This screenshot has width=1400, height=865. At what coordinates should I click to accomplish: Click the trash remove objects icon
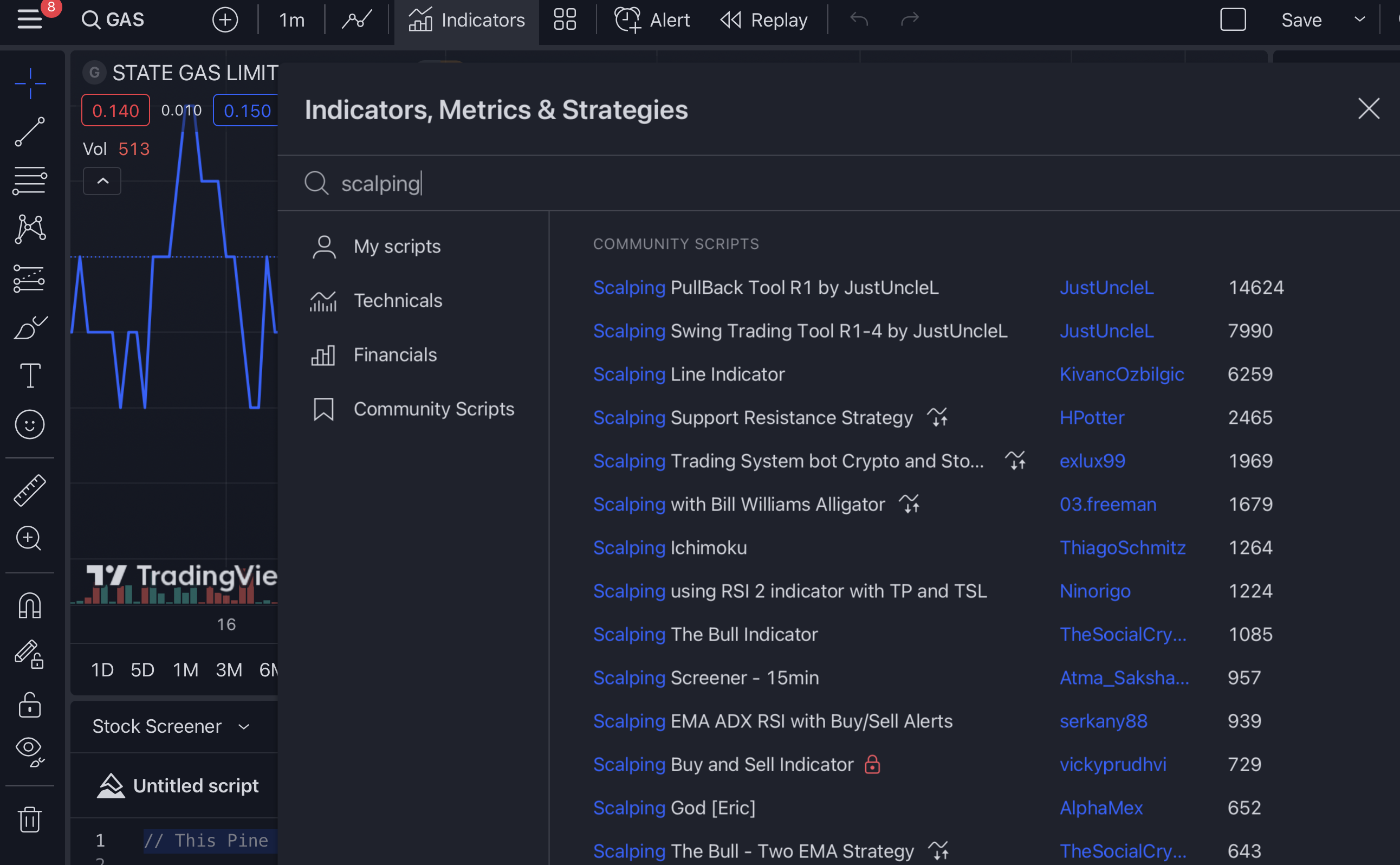[30, 819]
